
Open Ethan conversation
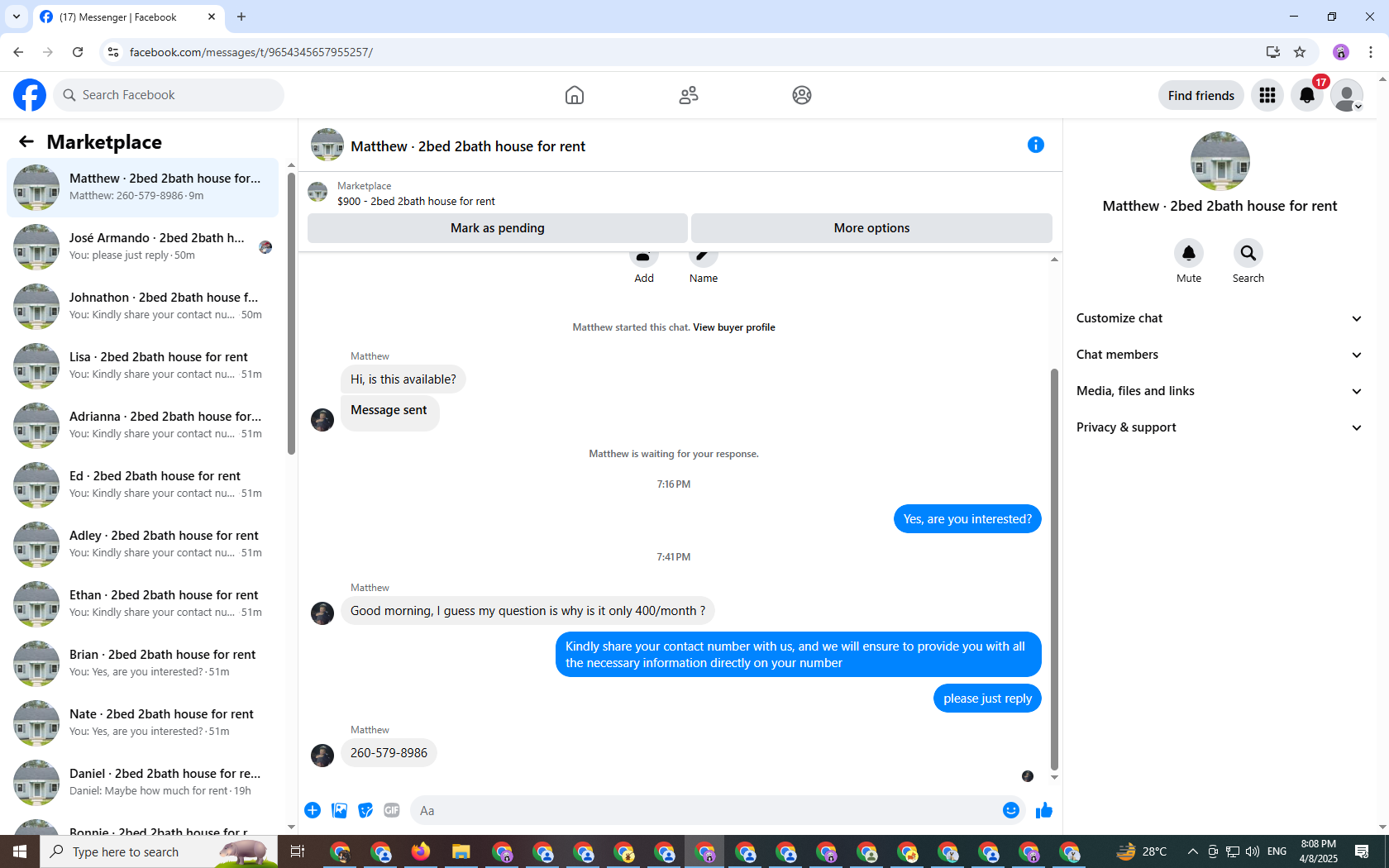[142, 604]
